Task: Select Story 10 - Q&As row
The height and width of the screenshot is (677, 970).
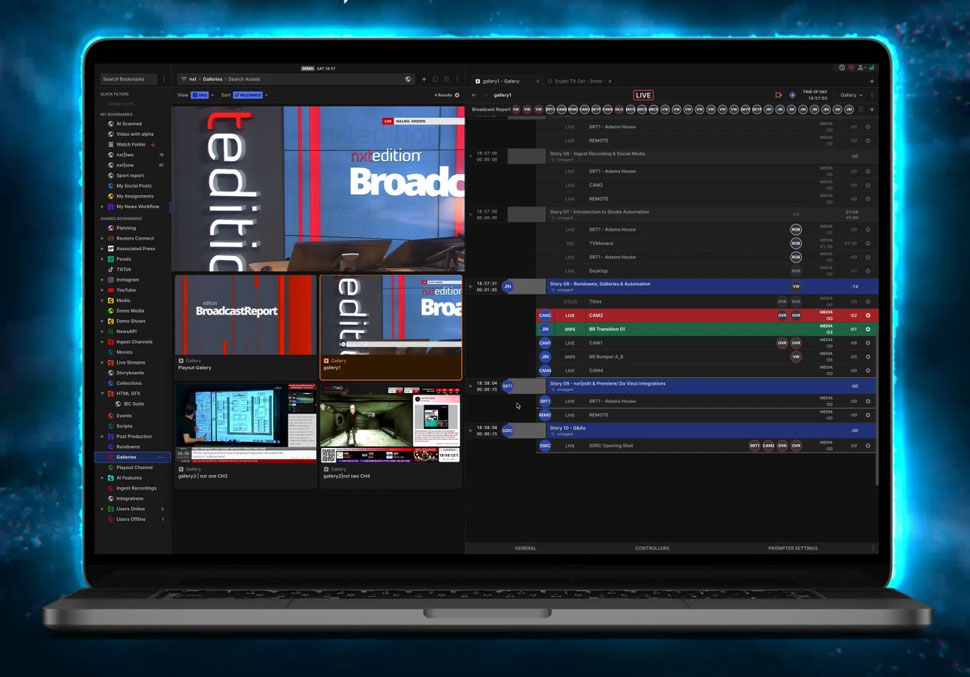Action: [x=711, y=430]
